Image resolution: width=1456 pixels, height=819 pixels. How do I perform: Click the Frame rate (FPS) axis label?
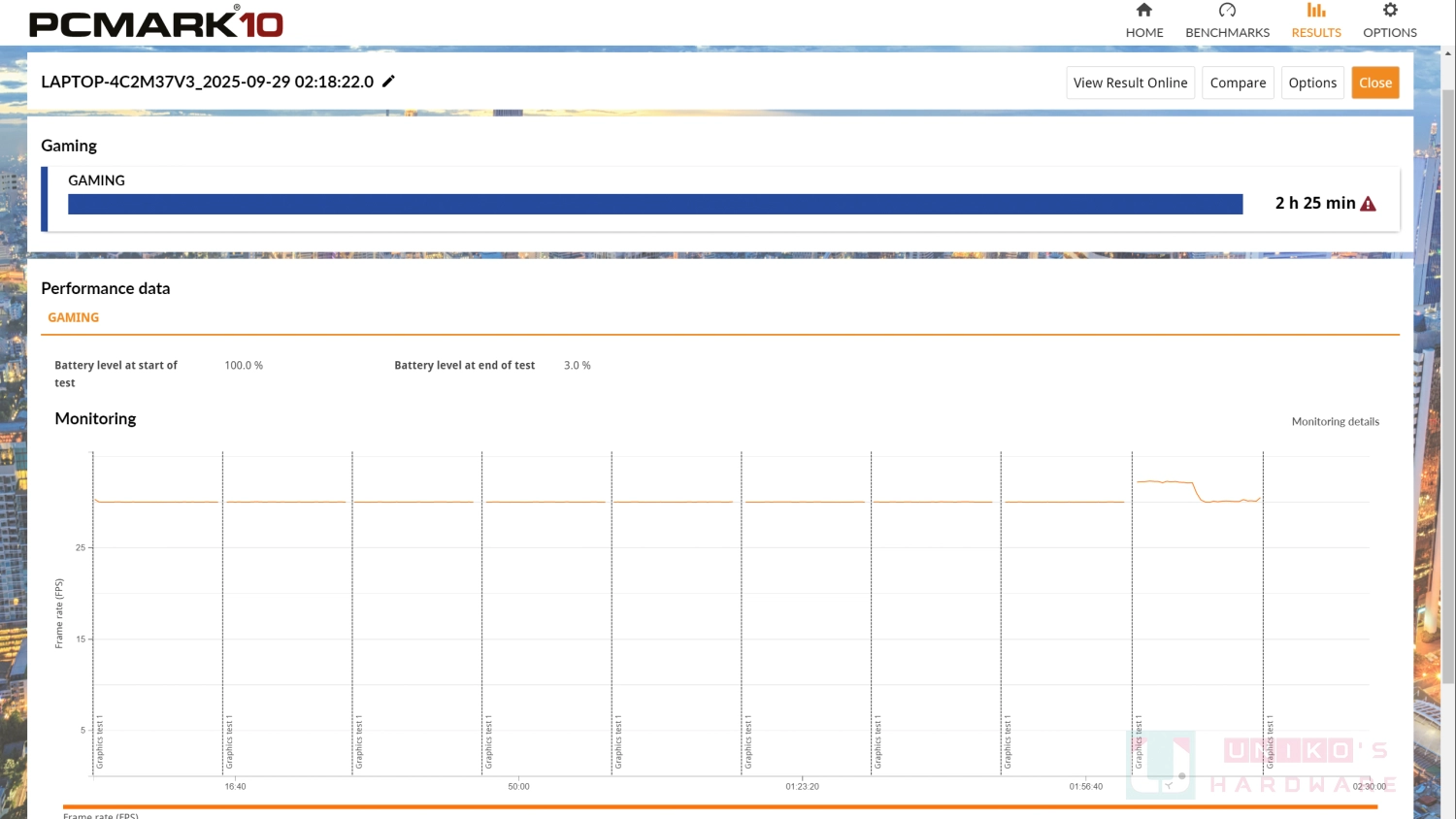(59, 613)
